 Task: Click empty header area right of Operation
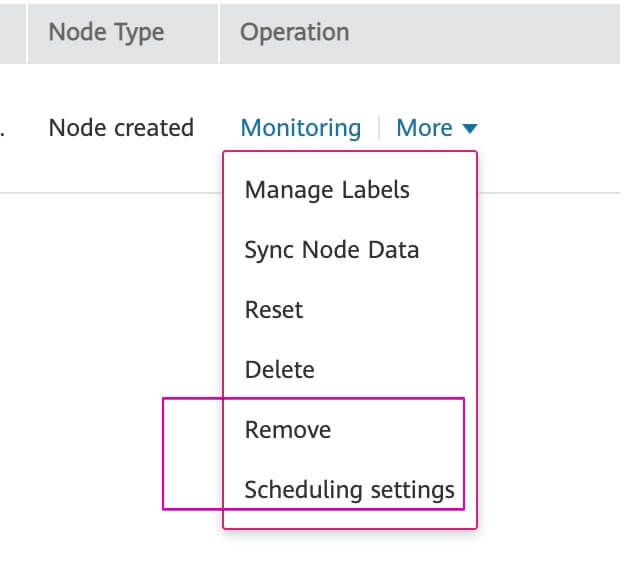500,32
